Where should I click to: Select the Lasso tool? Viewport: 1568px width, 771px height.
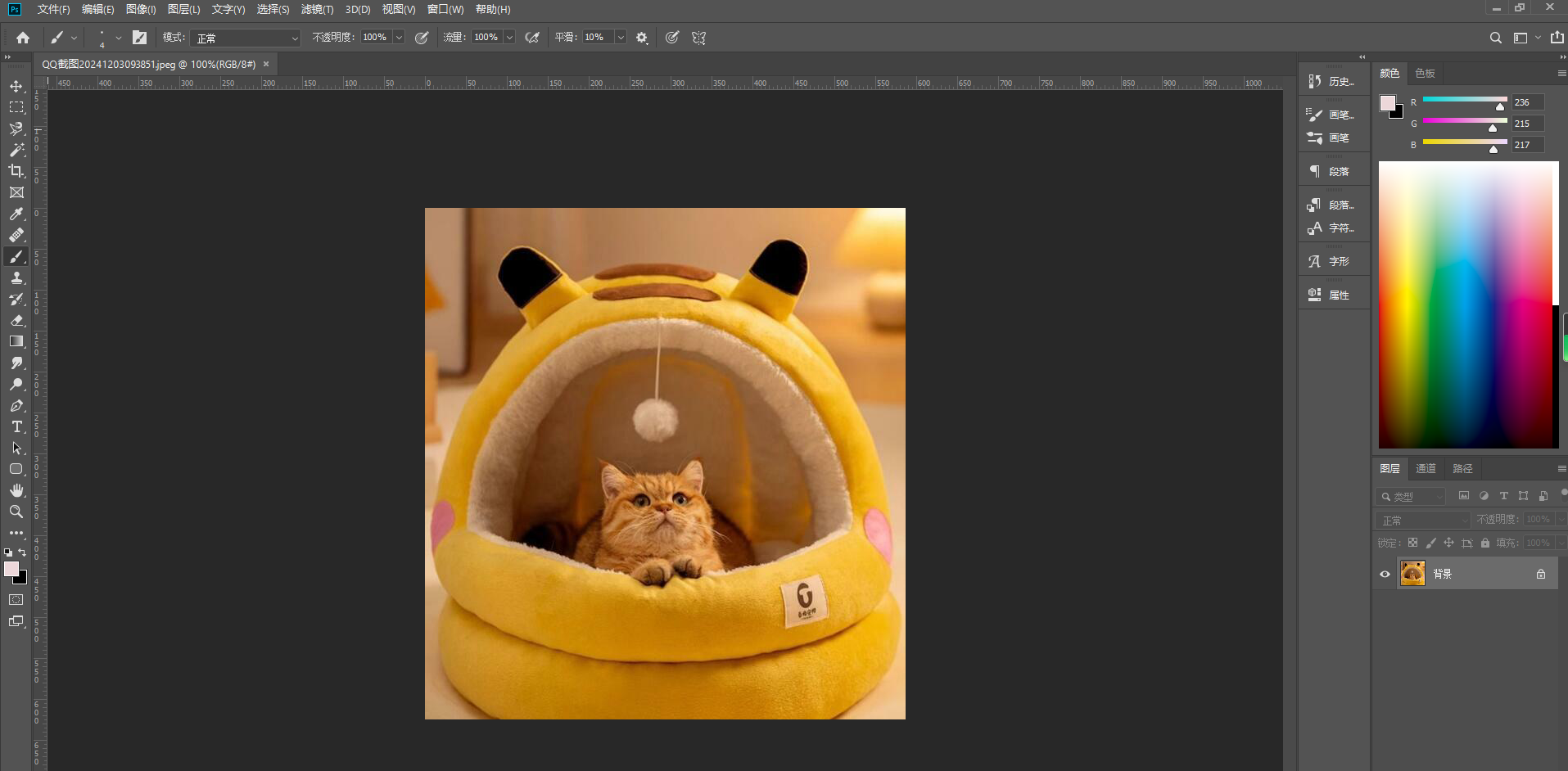16,128
